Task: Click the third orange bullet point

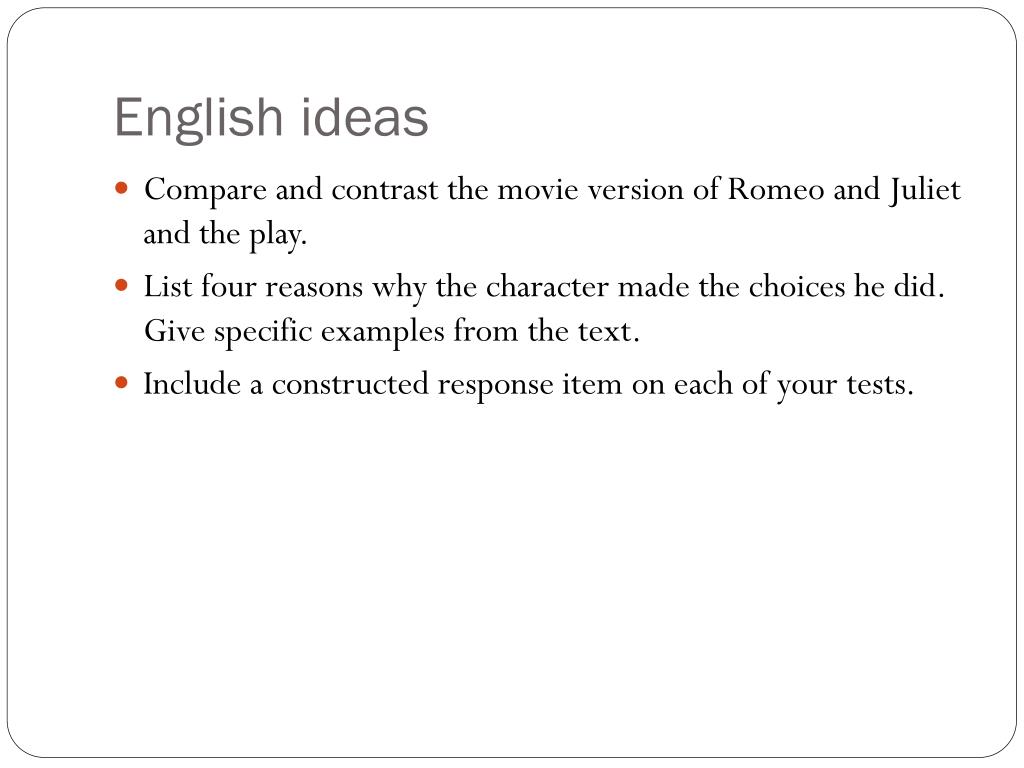Action: [121, 383]
